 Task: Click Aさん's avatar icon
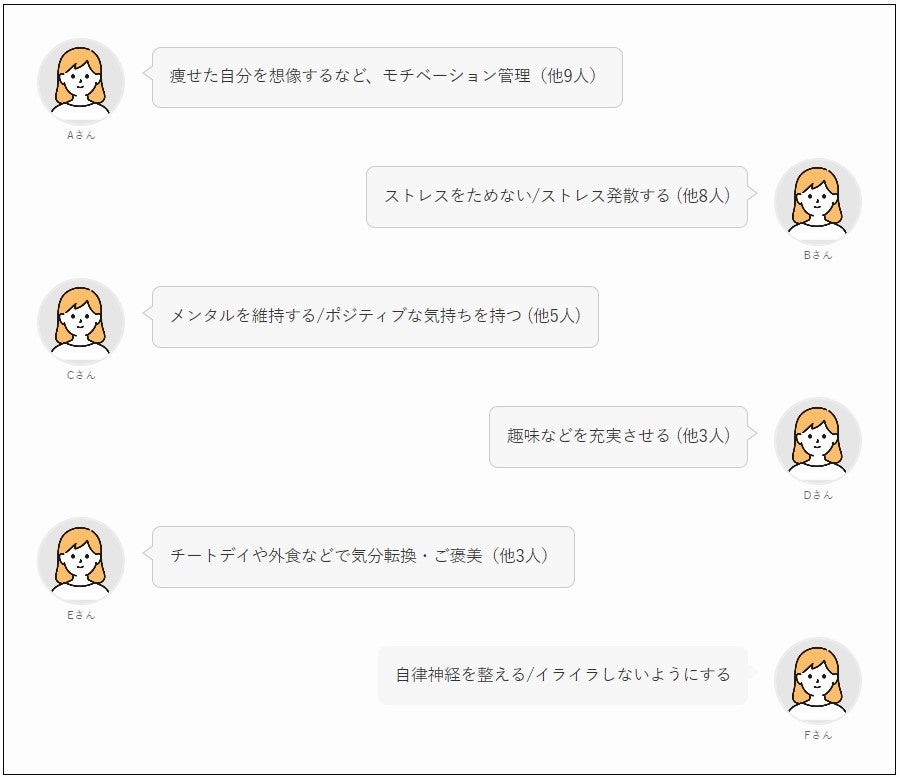pos(81,81)
